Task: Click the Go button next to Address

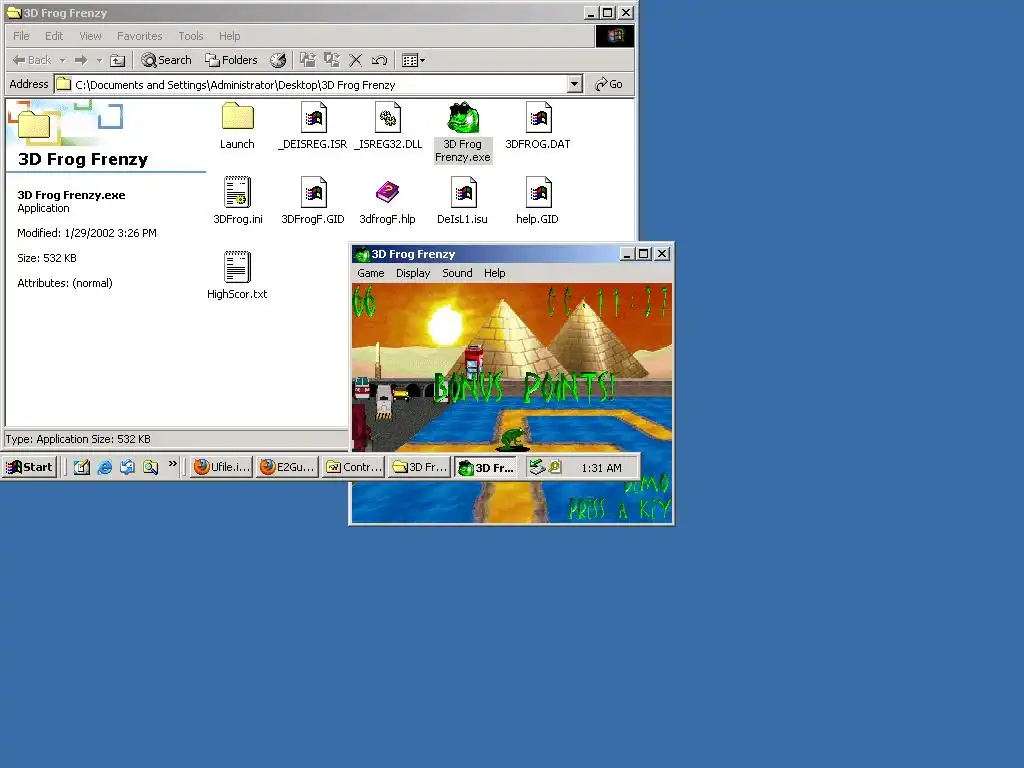Action: point(609,84)
